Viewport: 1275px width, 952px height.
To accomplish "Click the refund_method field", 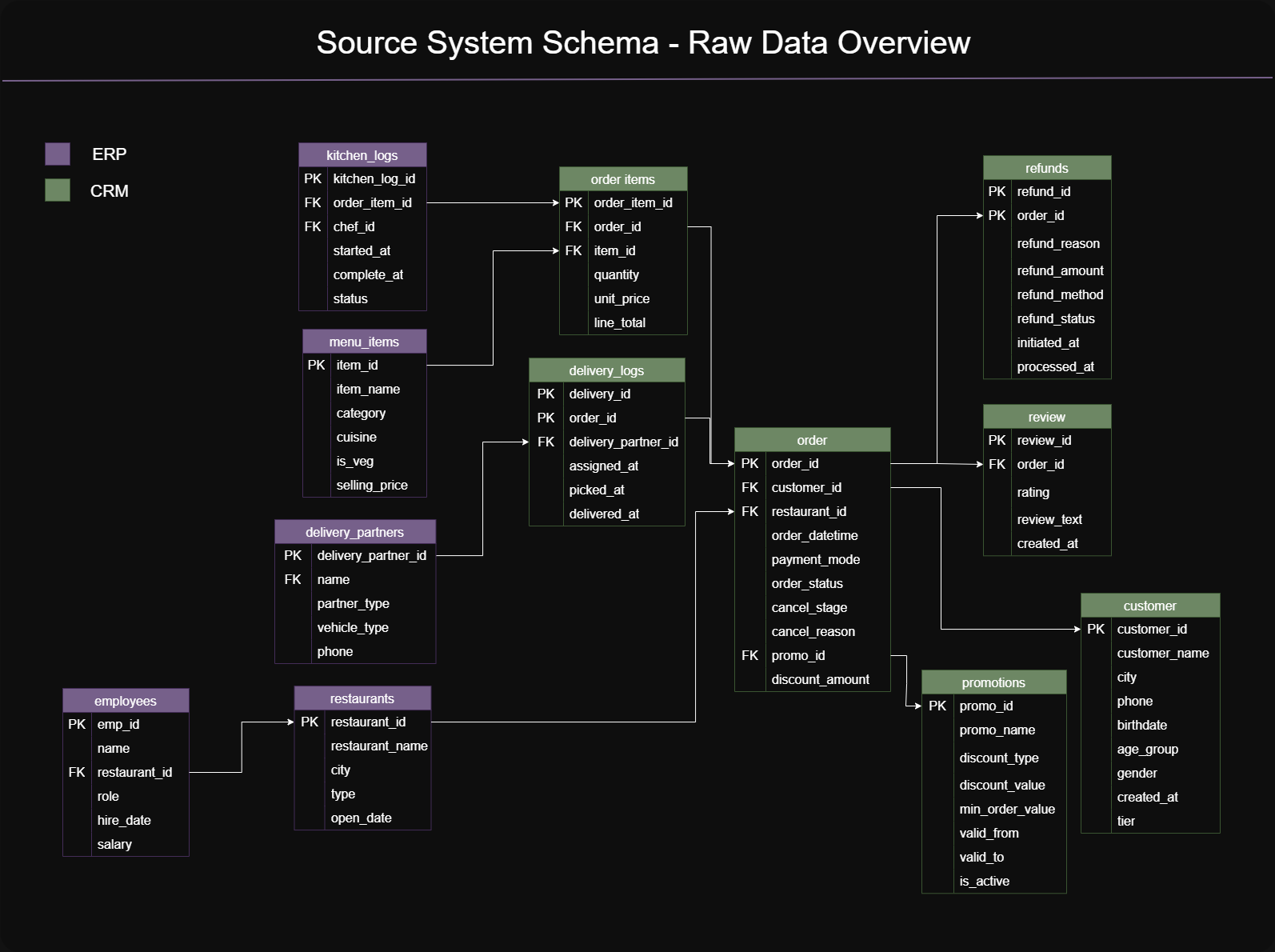I will tap(1060, 294).
